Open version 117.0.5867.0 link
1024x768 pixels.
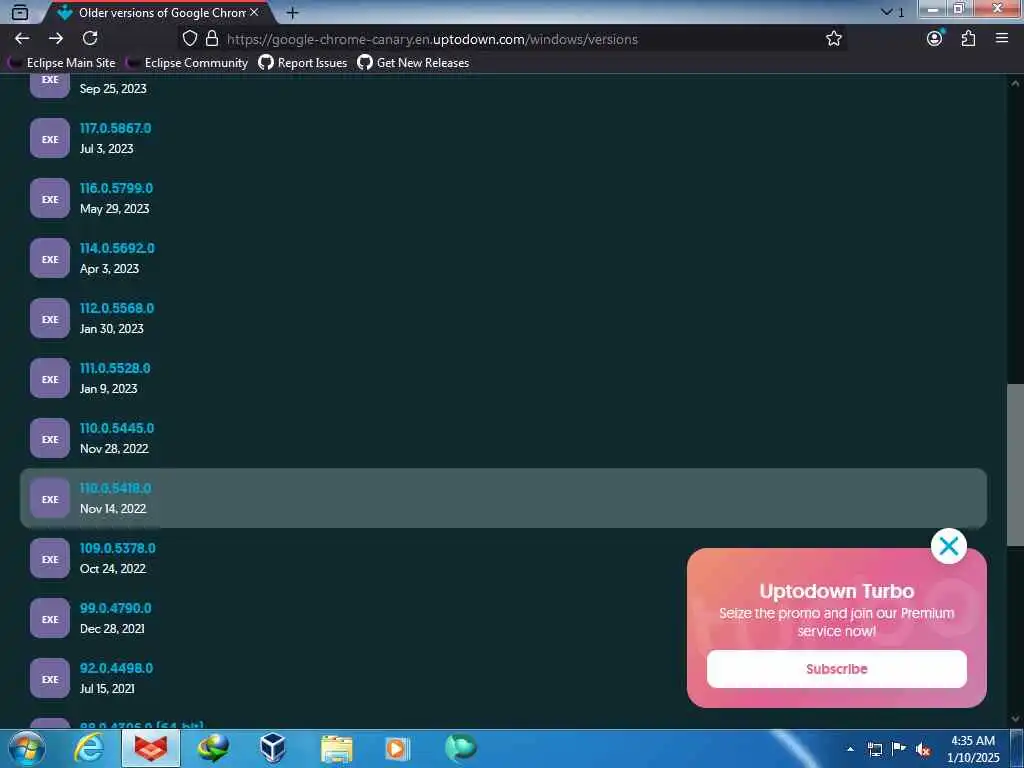pos(116,128)
